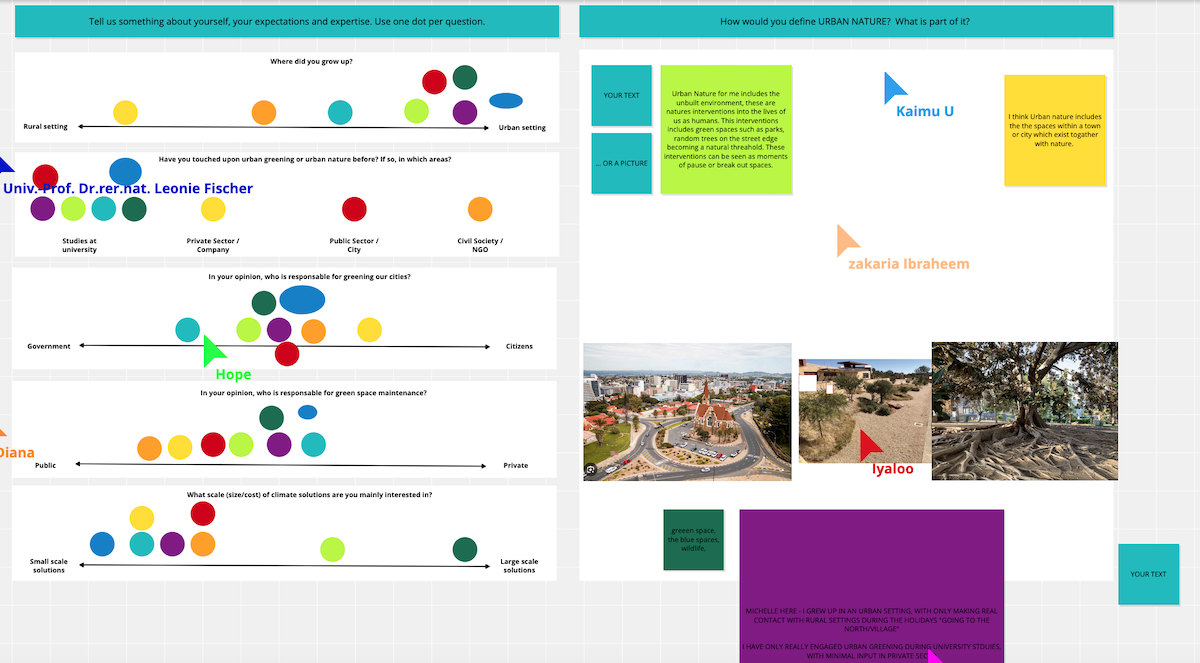This screenshot has width=1200, height=663.
Task: Select orange dot in climate solutions scale row
Action: pyautogui.click(x=203, y=544)
